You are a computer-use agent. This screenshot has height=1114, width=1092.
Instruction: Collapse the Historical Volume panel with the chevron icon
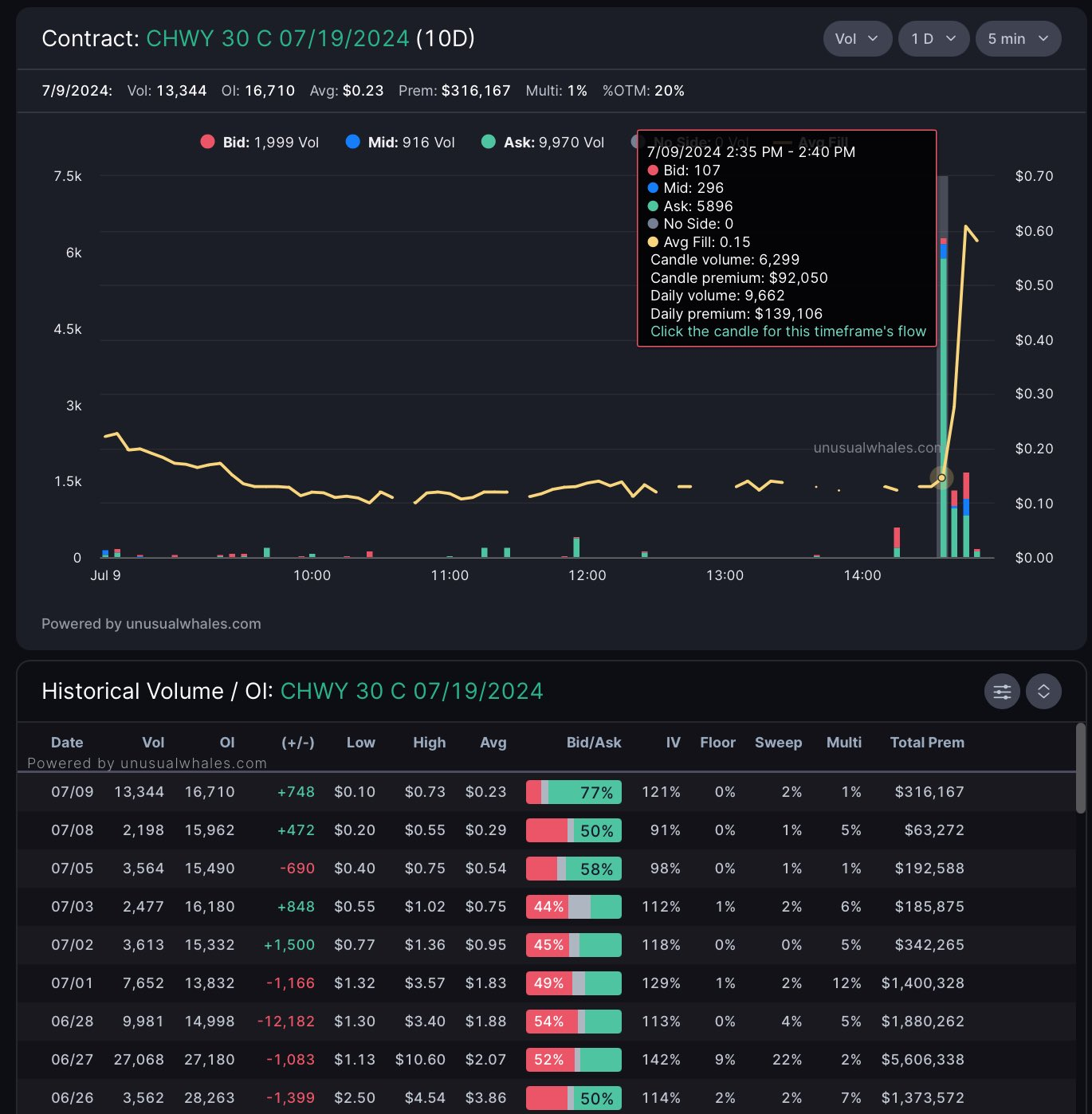1043,692
